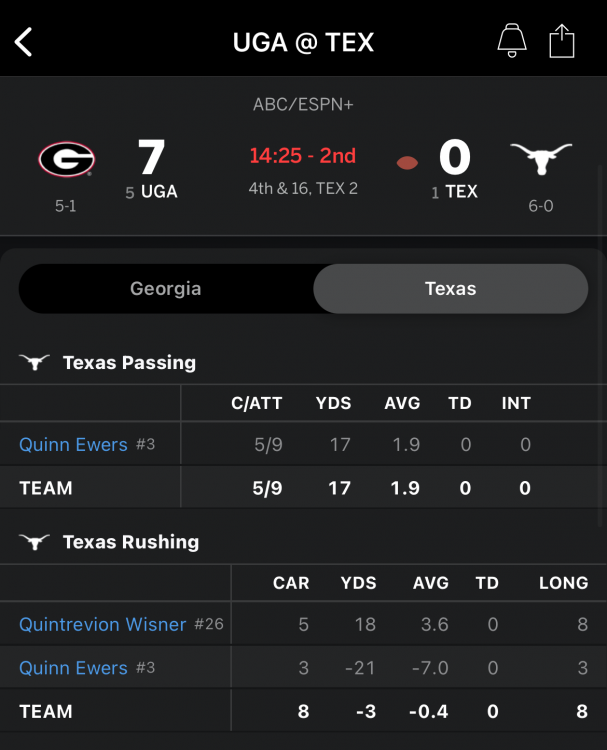Switch to the Georgia stats tab
The width and height of the screenshot is (607, 750).
[x=166, y=289]
